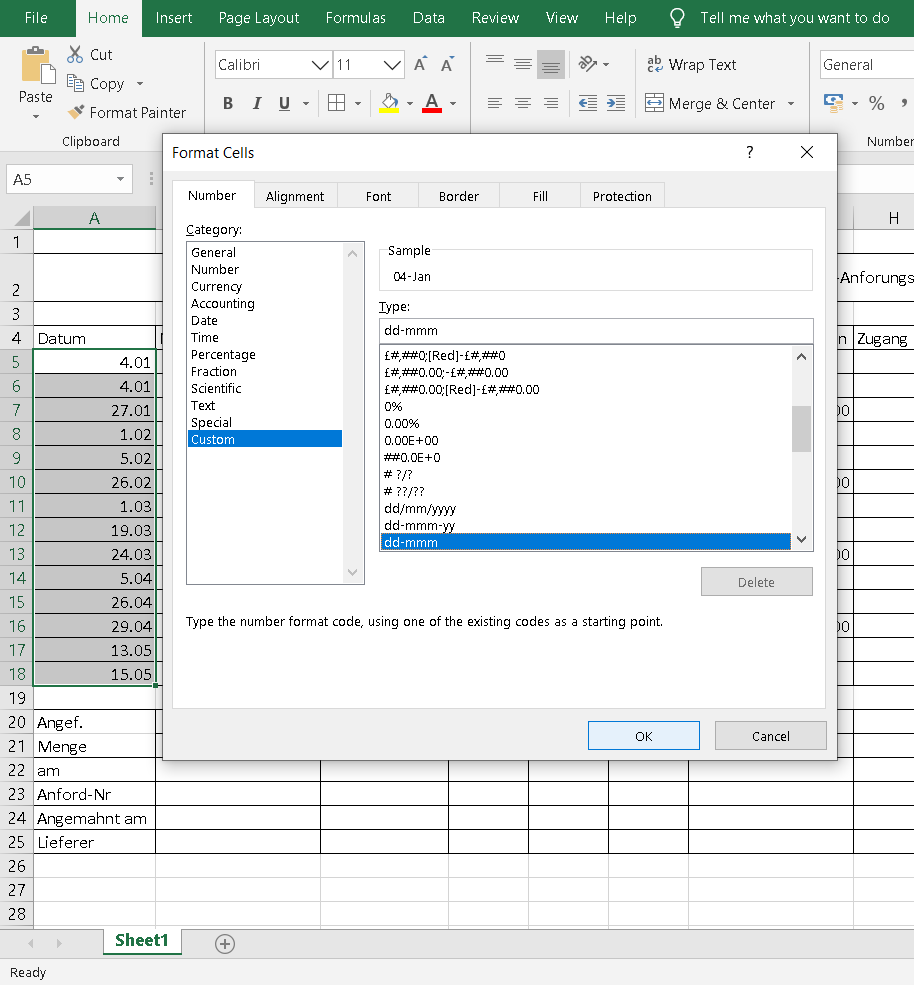Toggle Bold formatting button
This screenshot has width=914, height=985.
click(x=228, y=103)
